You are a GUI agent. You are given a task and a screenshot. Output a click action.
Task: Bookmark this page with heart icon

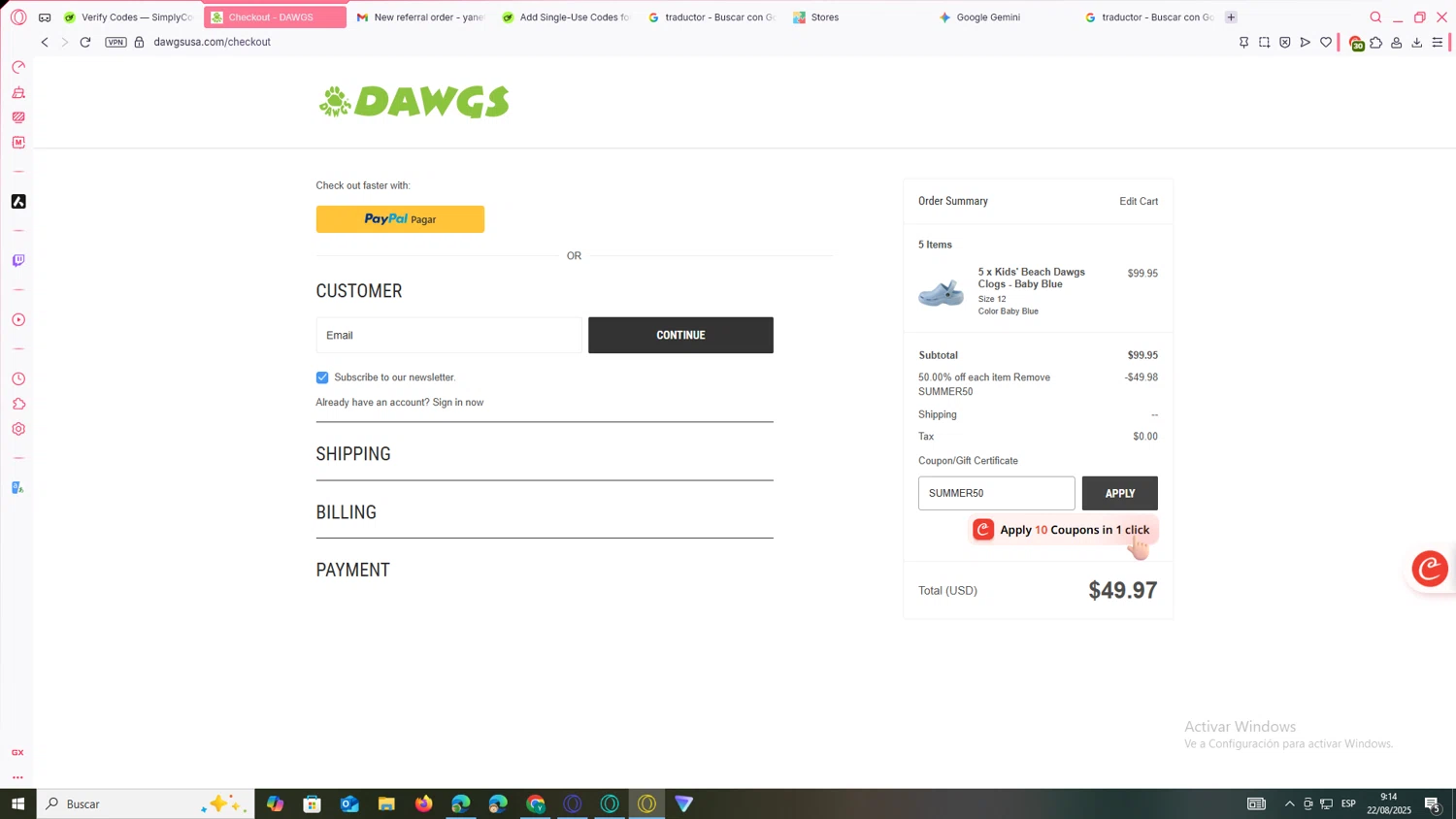pyautogui.click(x=1326, y=43)
